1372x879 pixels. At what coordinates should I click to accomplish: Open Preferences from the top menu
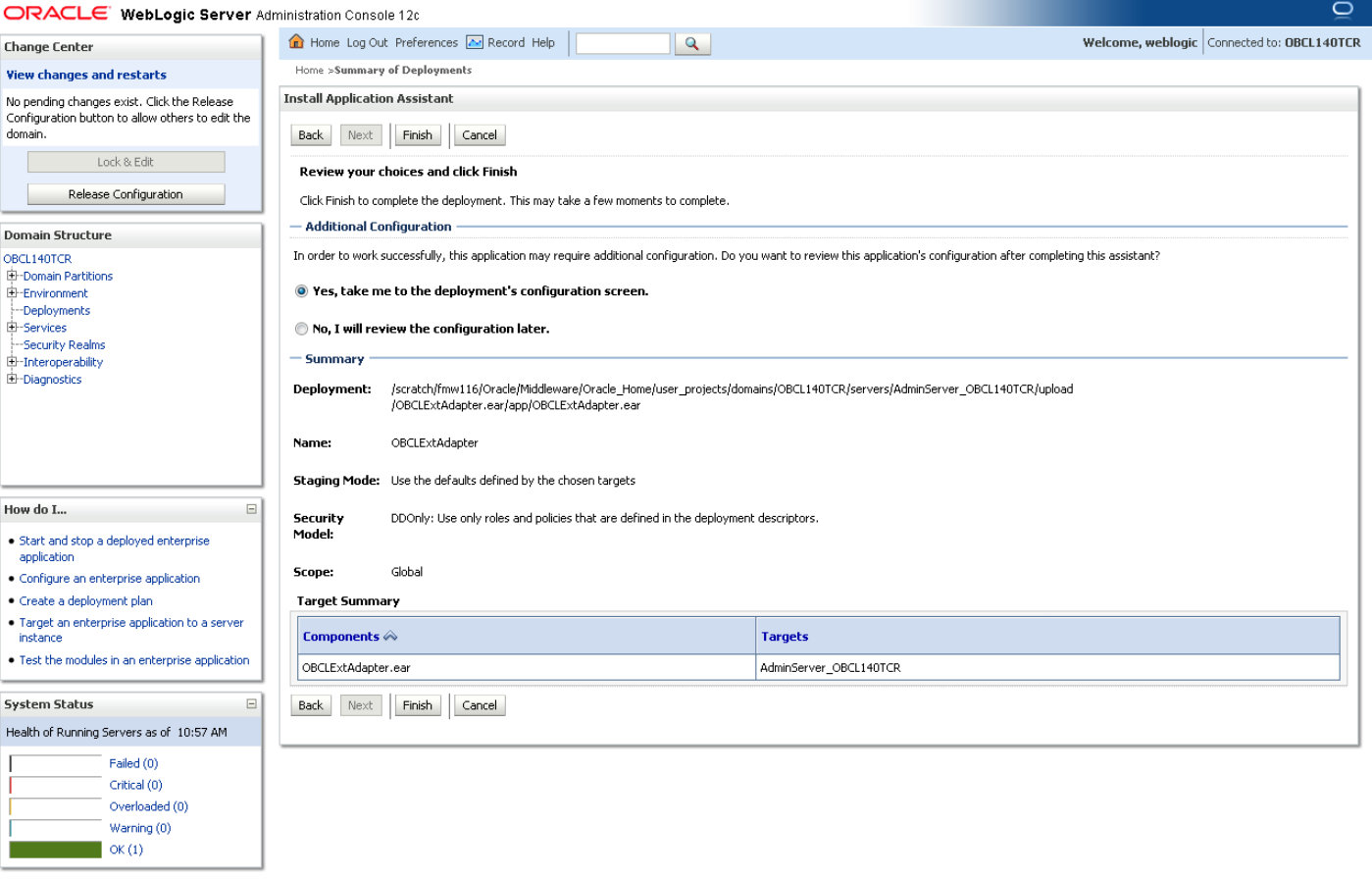click(426, 42)
